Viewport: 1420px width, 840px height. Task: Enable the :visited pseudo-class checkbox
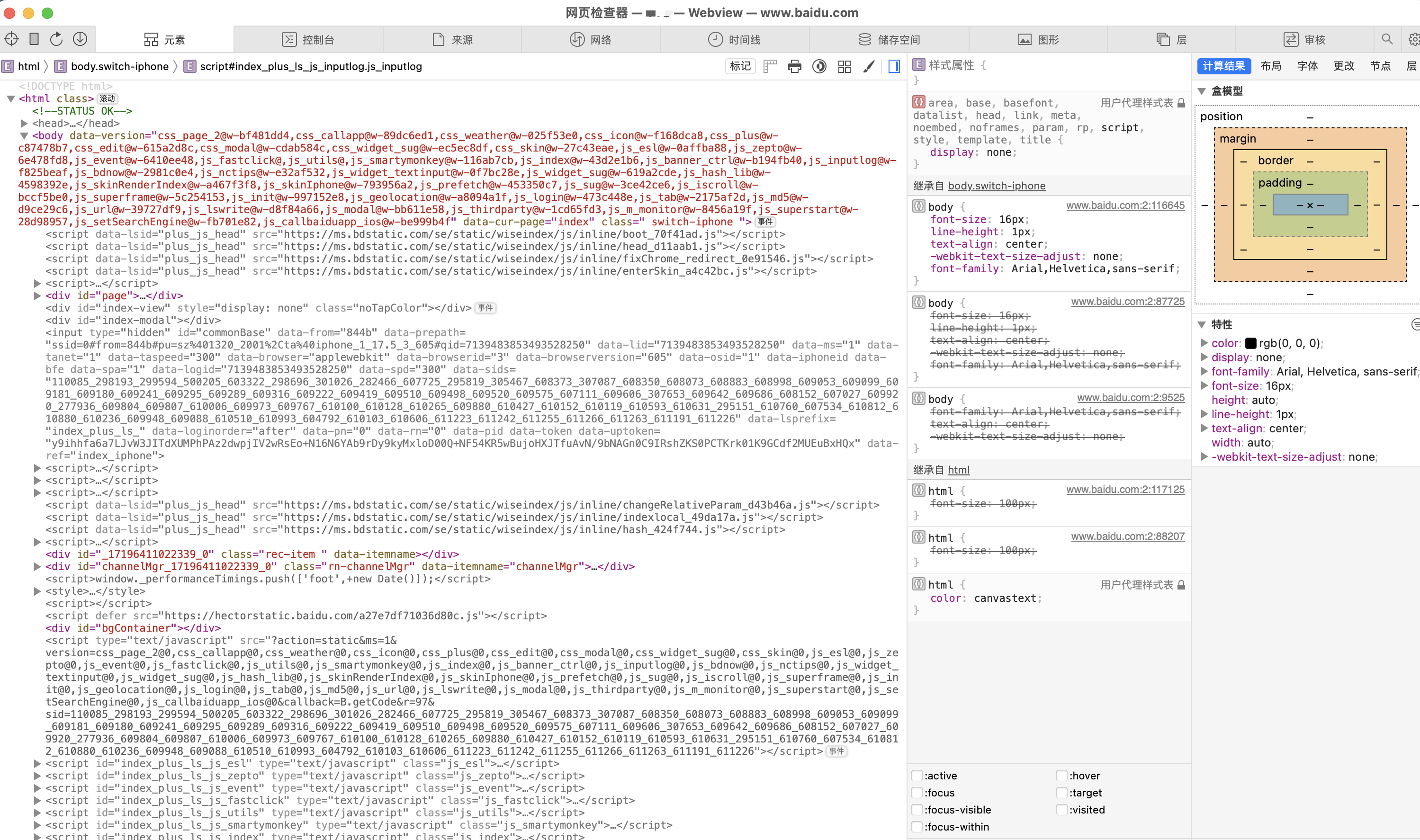[x=1061, y=809]
